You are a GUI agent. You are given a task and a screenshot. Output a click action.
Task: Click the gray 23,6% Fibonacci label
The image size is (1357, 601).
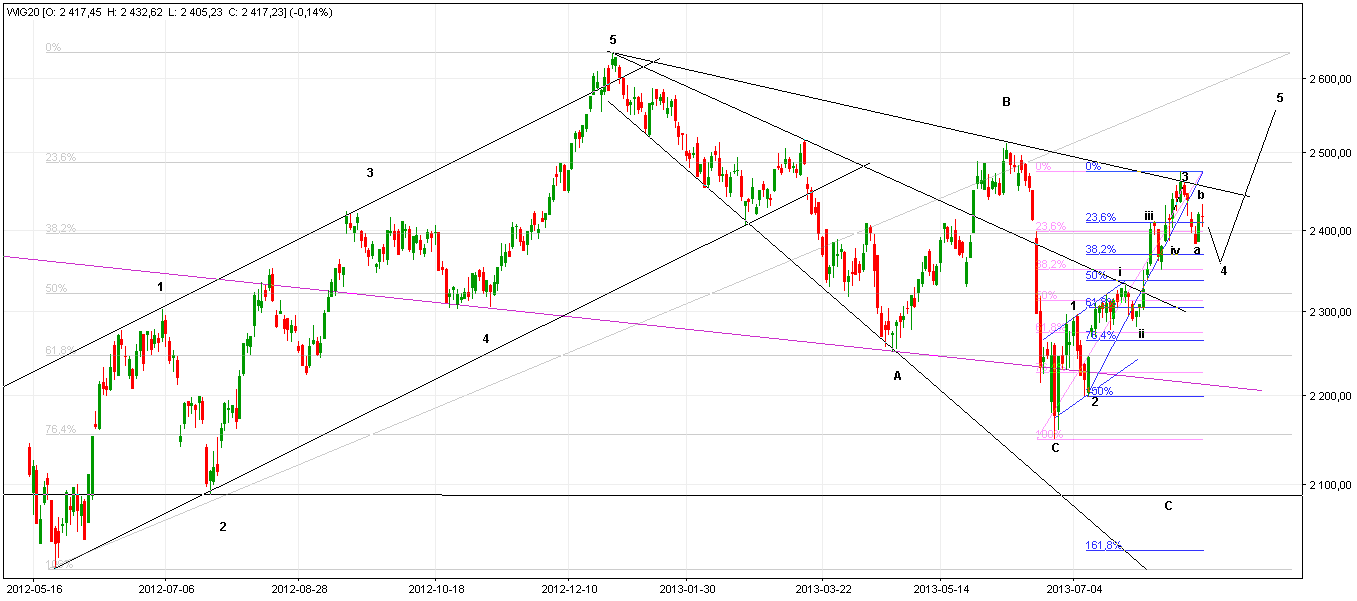click(61, 157)
